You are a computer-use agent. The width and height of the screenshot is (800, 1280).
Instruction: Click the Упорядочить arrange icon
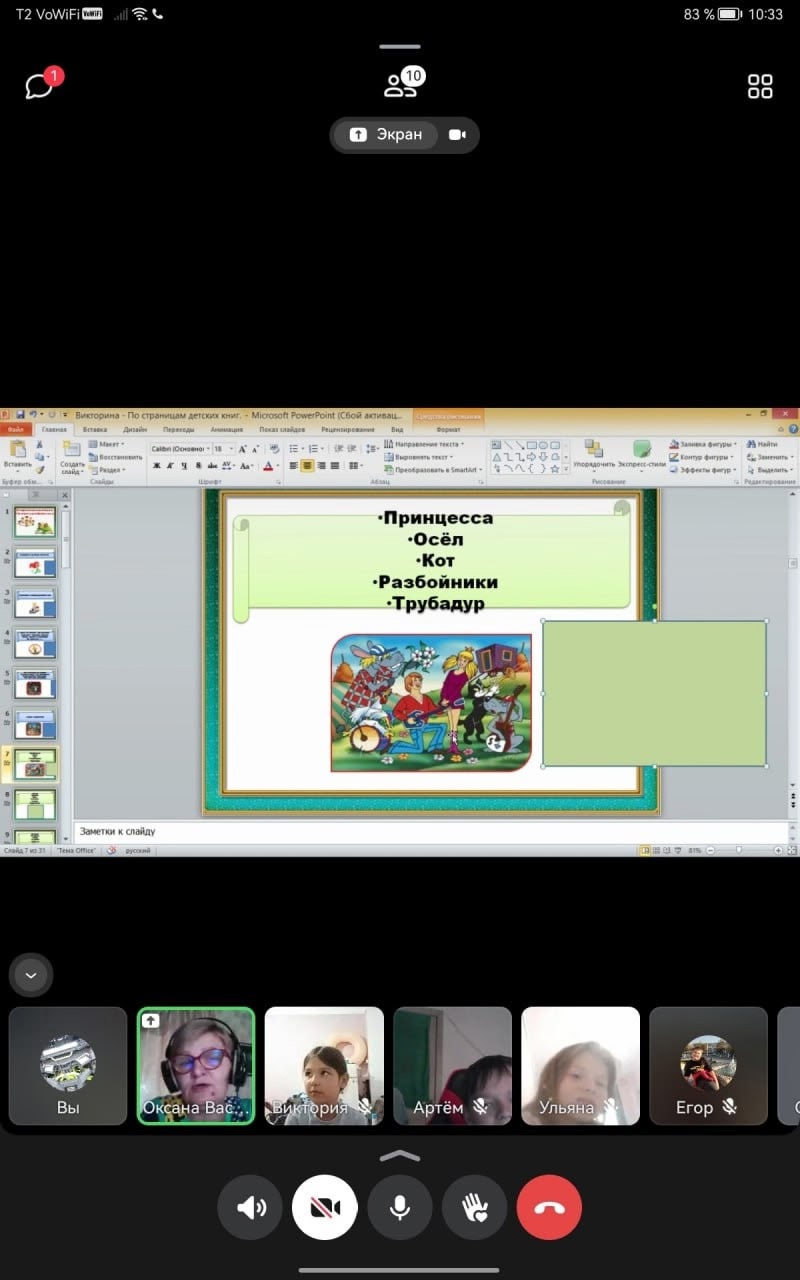coord(594,450)
